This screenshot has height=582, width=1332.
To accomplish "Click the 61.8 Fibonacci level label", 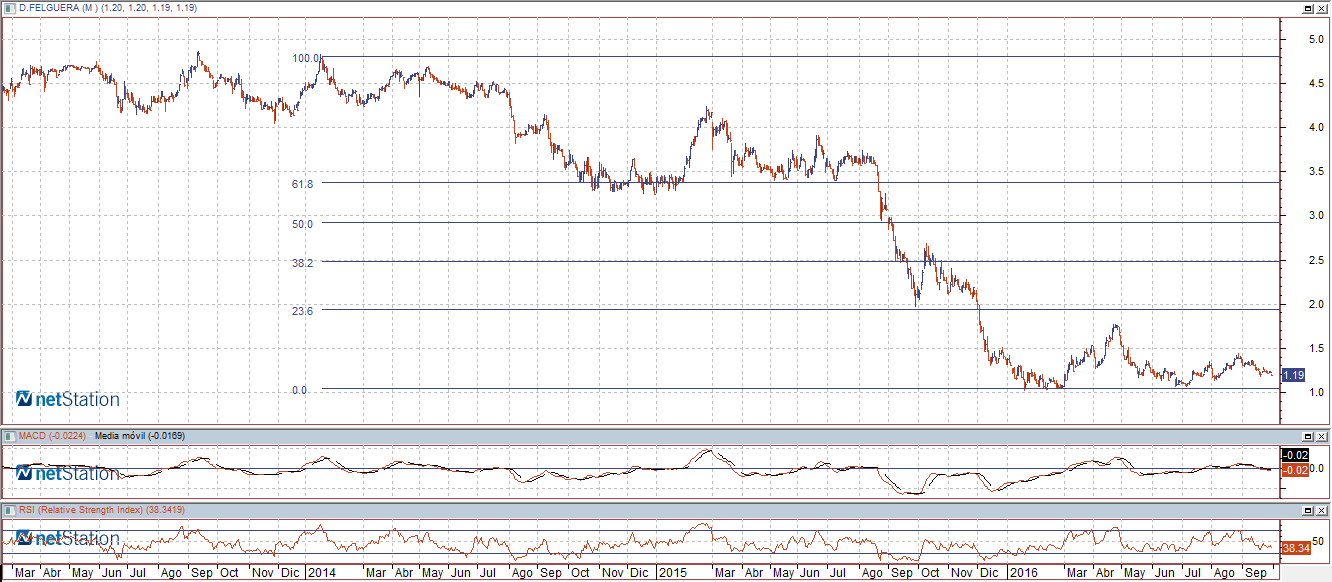I will click(x=303, y=184).
